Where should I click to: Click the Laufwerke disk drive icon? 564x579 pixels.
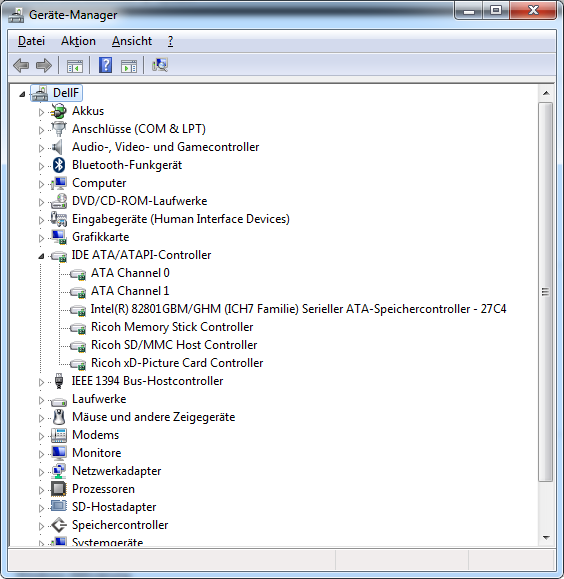point(59,401)
